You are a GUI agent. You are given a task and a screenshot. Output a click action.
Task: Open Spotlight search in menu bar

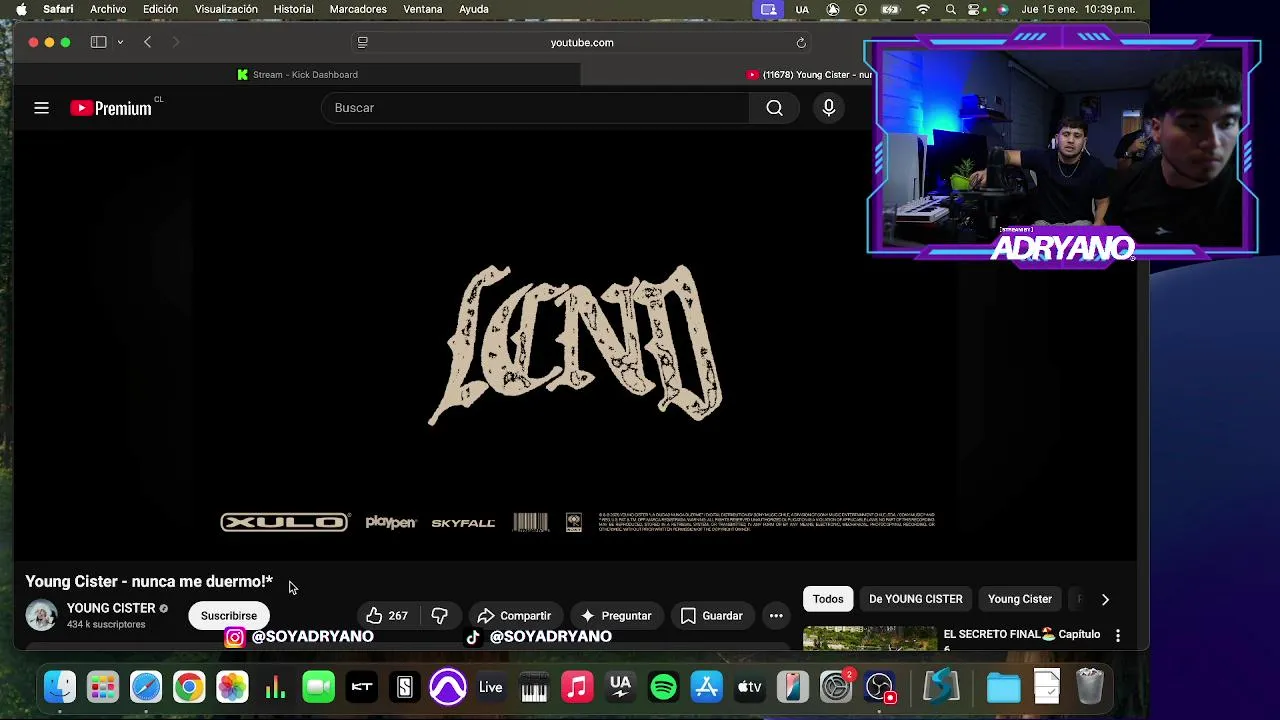950,9
